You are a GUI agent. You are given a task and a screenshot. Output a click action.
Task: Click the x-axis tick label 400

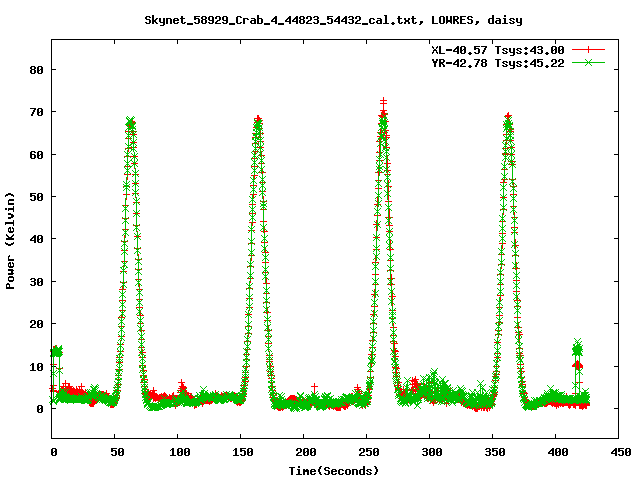tap(558, 452)
